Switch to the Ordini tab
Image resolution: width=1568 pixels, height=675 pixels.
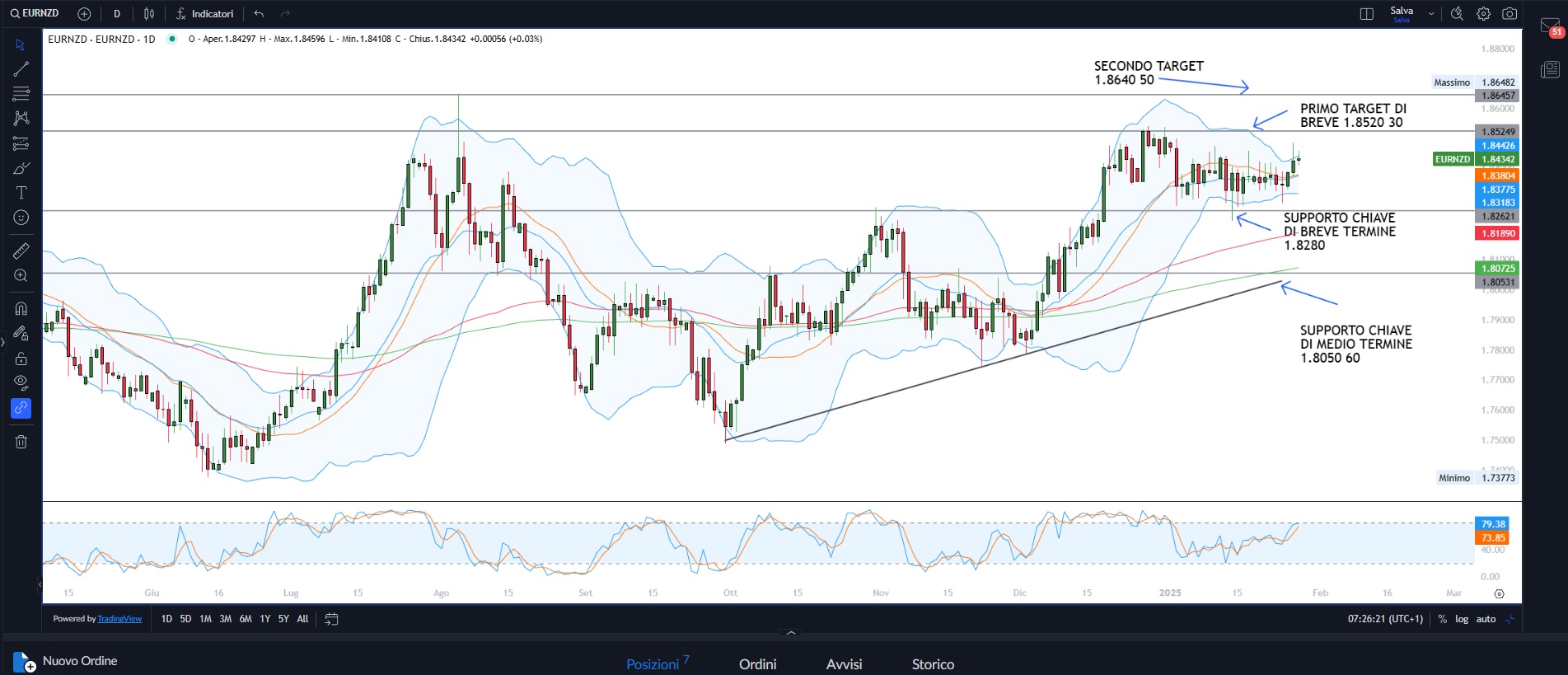757,664
